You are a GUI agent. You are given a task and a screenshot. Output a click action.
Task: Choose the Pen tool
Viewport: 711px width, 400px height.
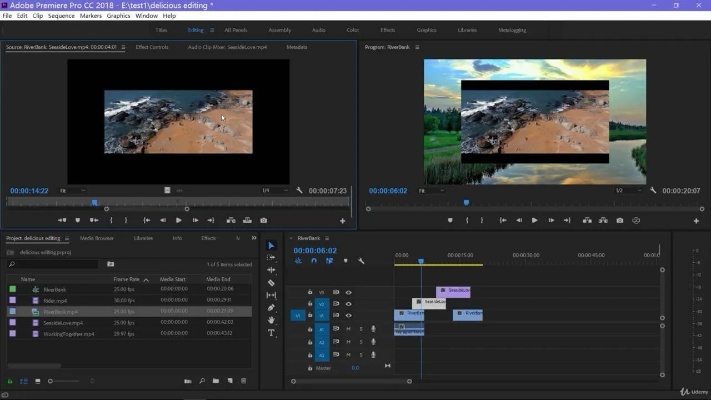pos(271,307)
